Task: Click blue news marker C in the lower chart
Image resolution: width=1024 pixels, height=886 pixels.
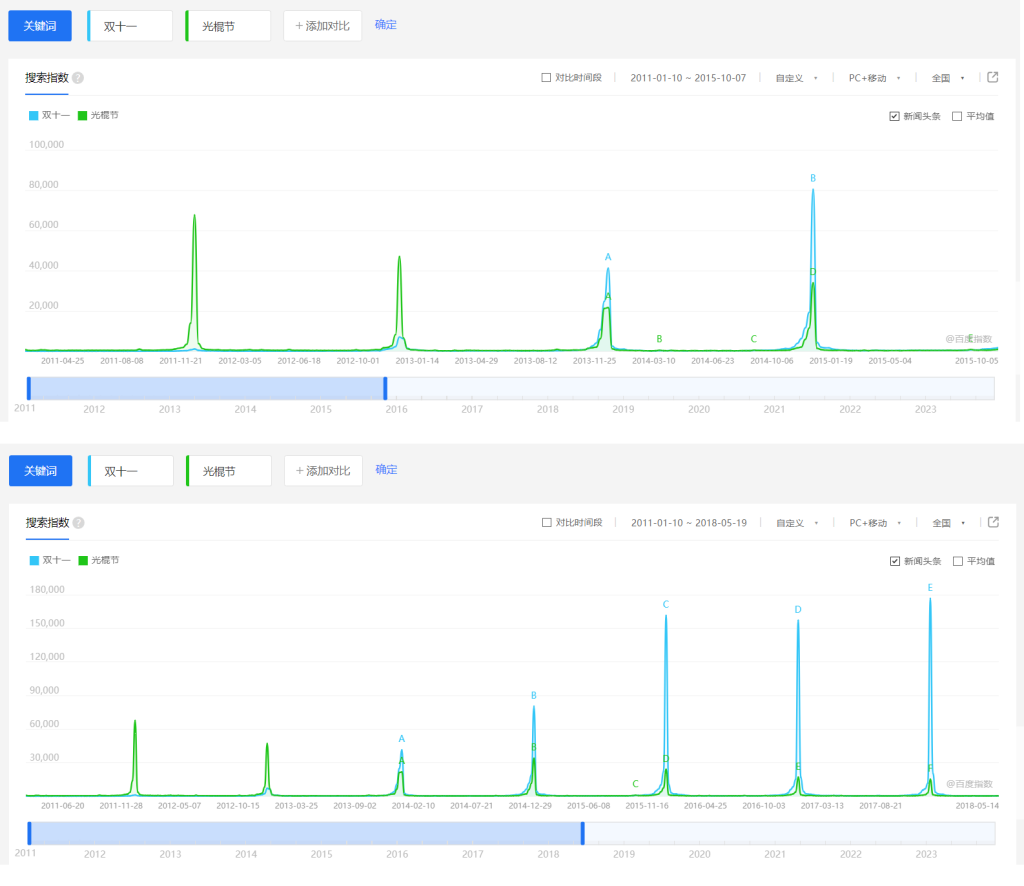Action: point(665,605)
